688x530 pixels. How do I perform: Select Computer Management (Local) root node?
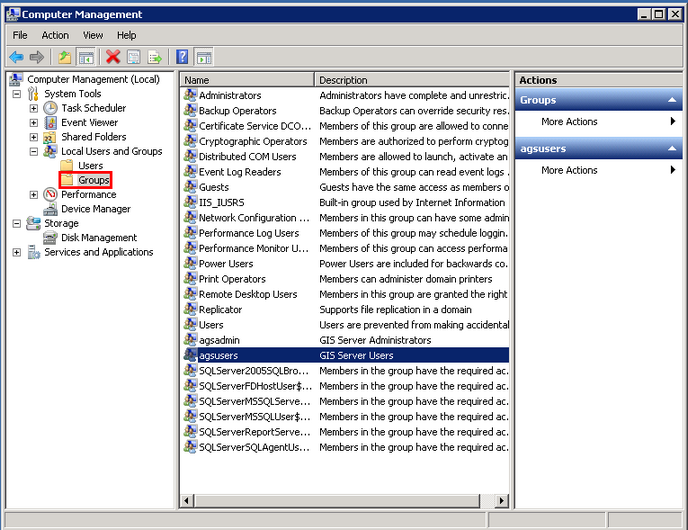tap(93, 79)
